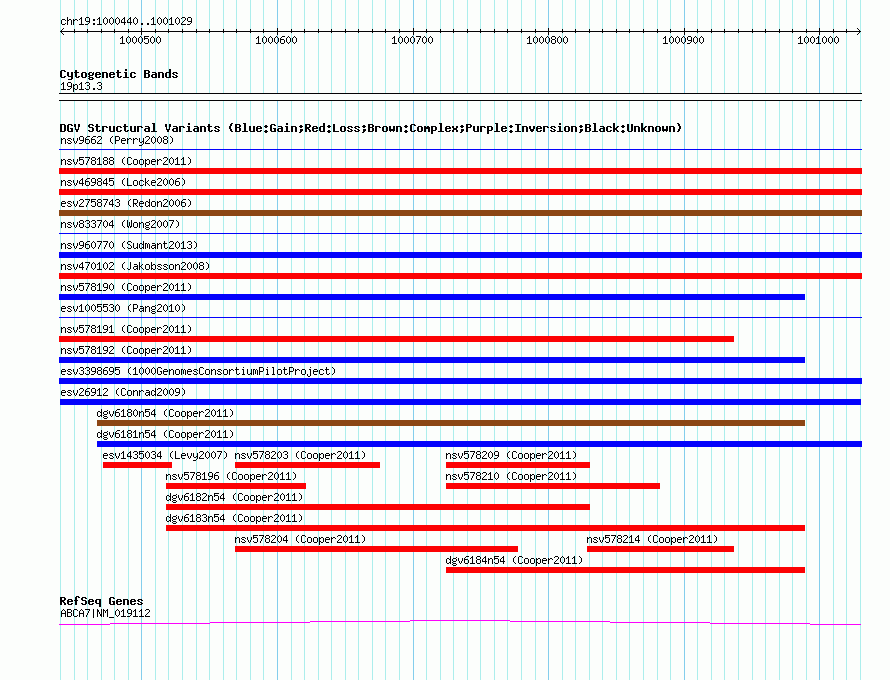Select the nsv960770 (Sudmant2013) blue gain bar

(460, 255)
